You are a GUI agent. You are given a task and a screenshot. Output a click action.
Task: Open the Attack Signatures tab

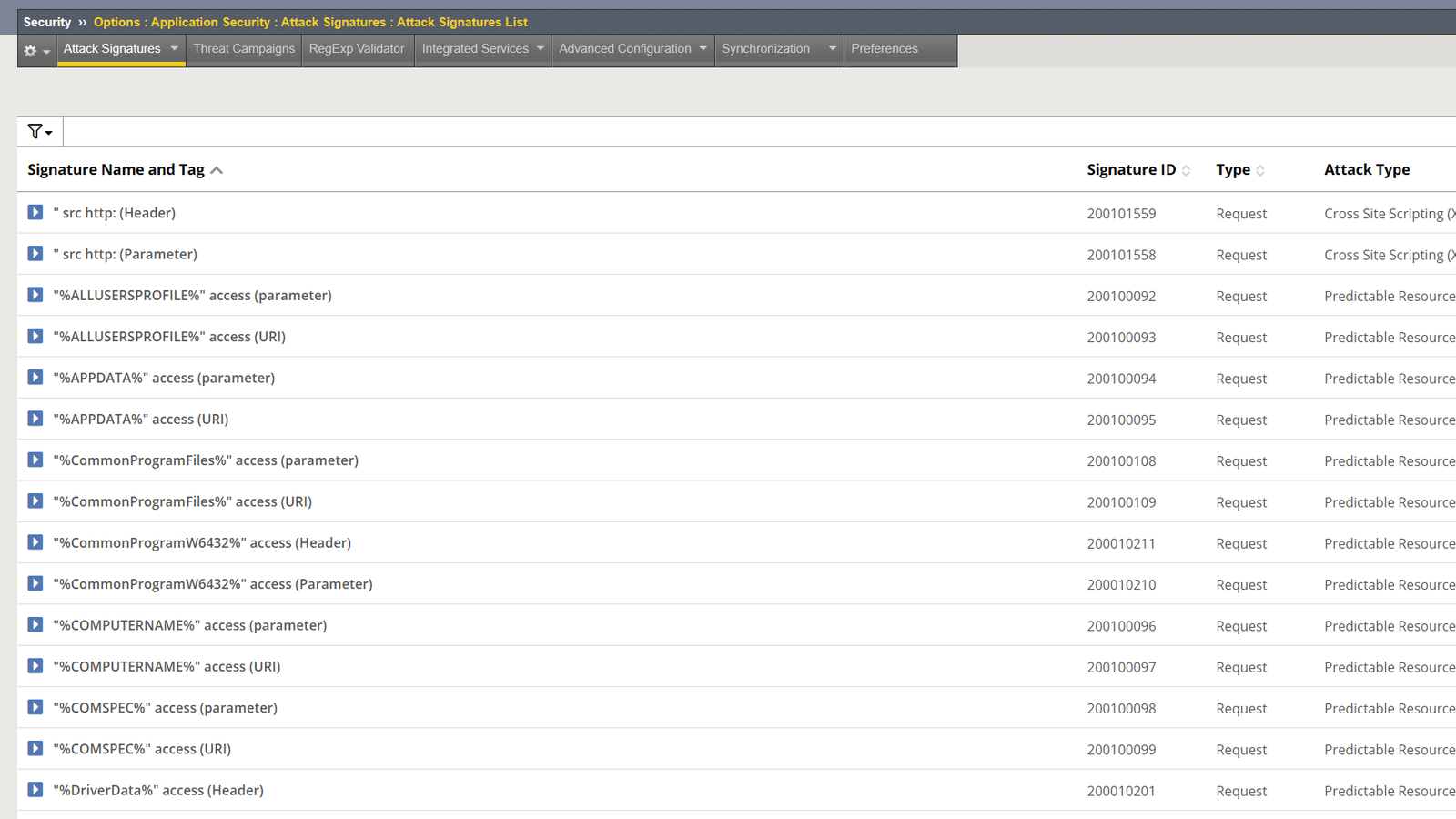(112, 49)
